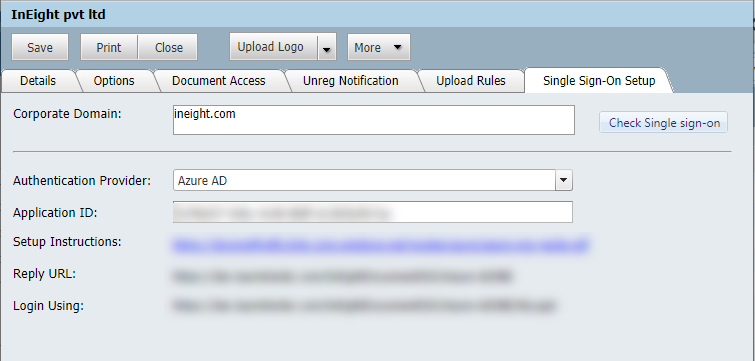Click the Application ID input field
Viewport: 755px width, 361px height.
(373, 212)
